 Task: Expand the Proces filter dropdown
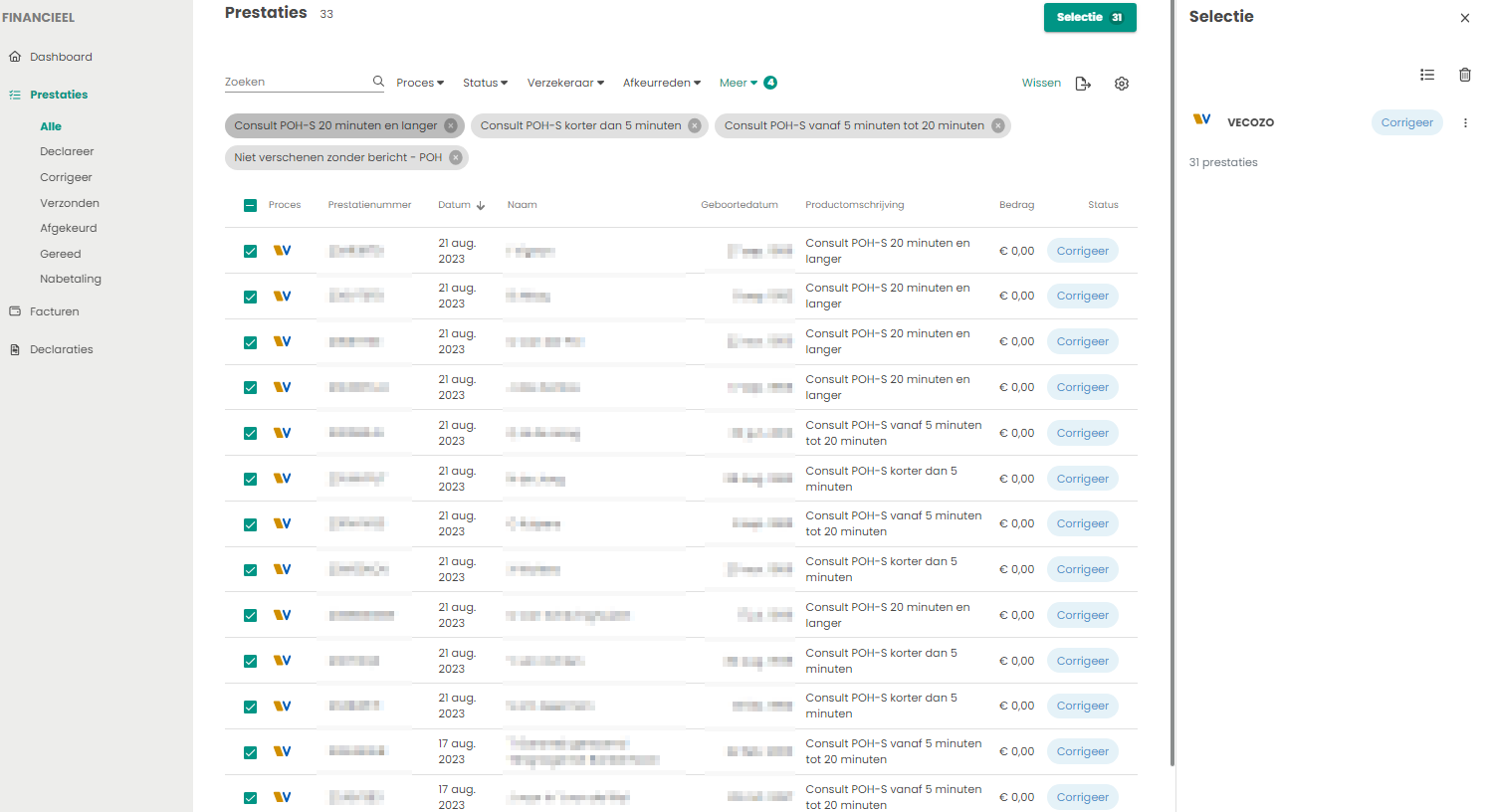[419, 83]
